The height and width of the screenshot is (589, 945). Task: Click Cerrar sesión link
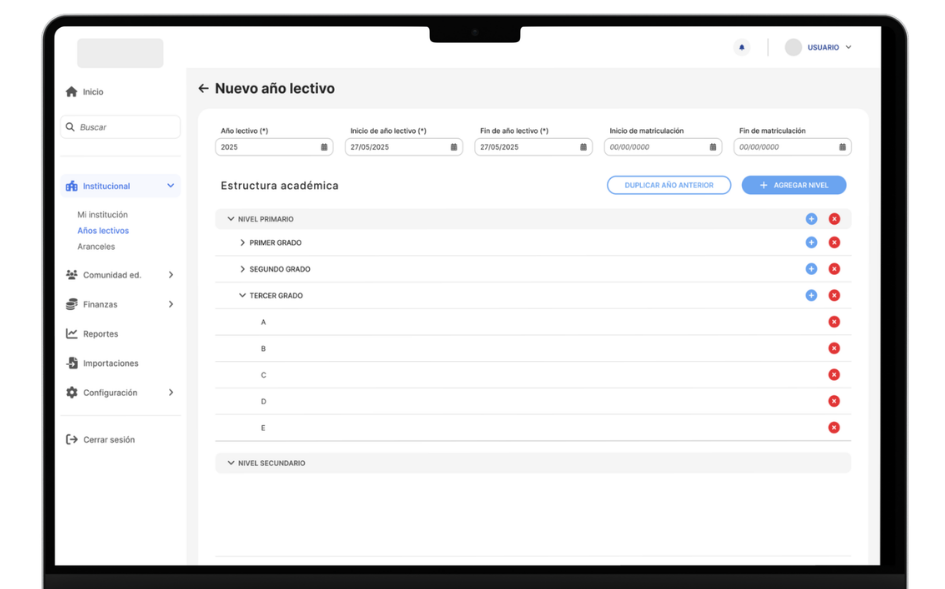pos(109,439)
